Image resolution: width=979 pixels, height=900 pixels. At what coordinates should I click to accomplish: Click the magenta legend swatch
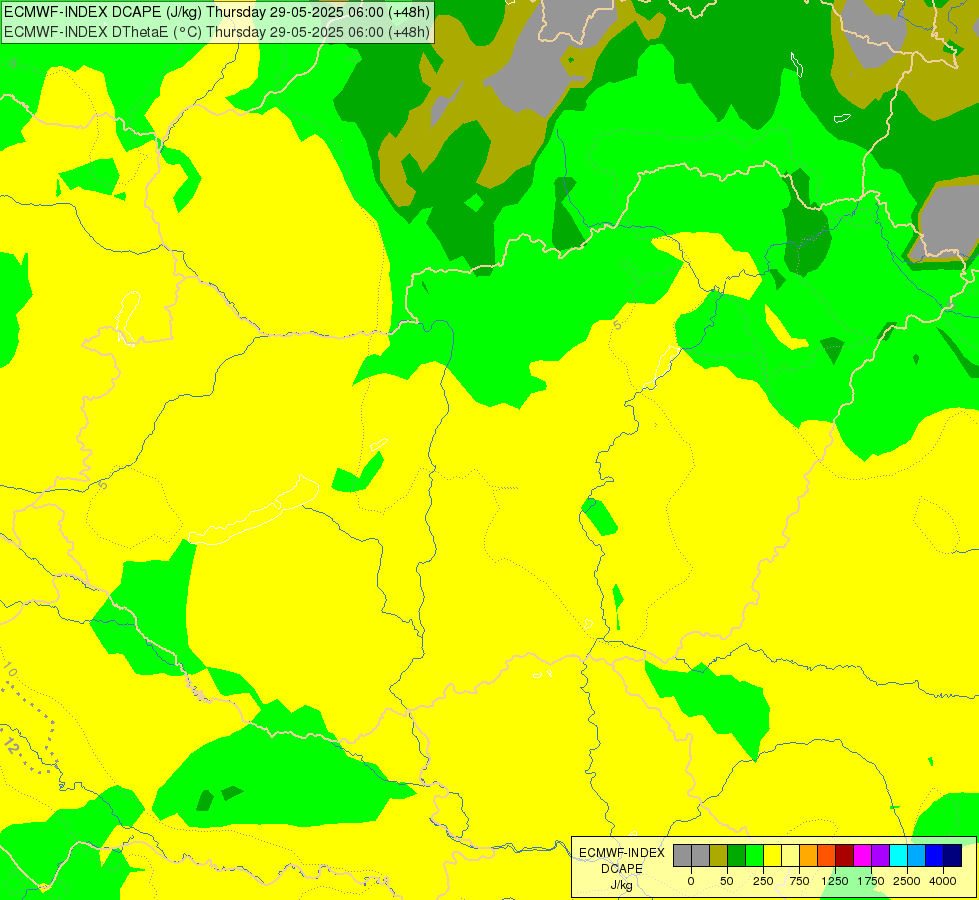pyautogui.click(x=862, y=855)
